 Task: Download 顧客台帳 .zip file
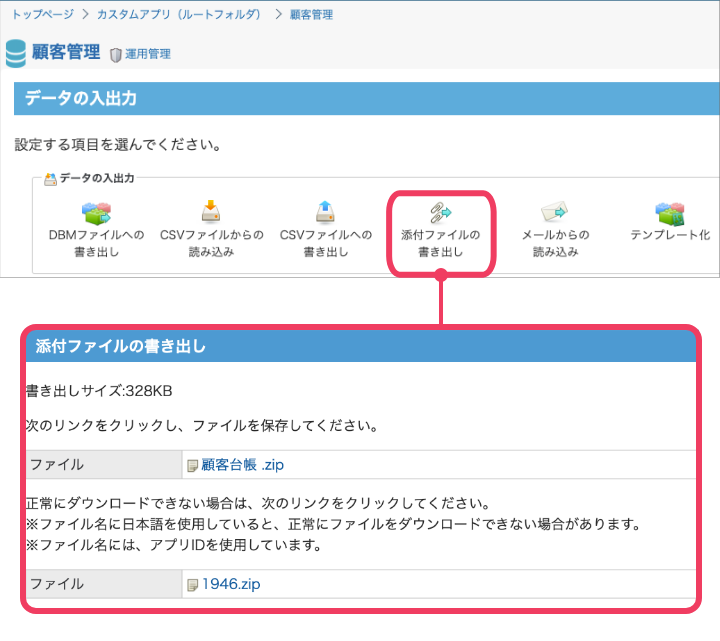(x=242, y=465)
